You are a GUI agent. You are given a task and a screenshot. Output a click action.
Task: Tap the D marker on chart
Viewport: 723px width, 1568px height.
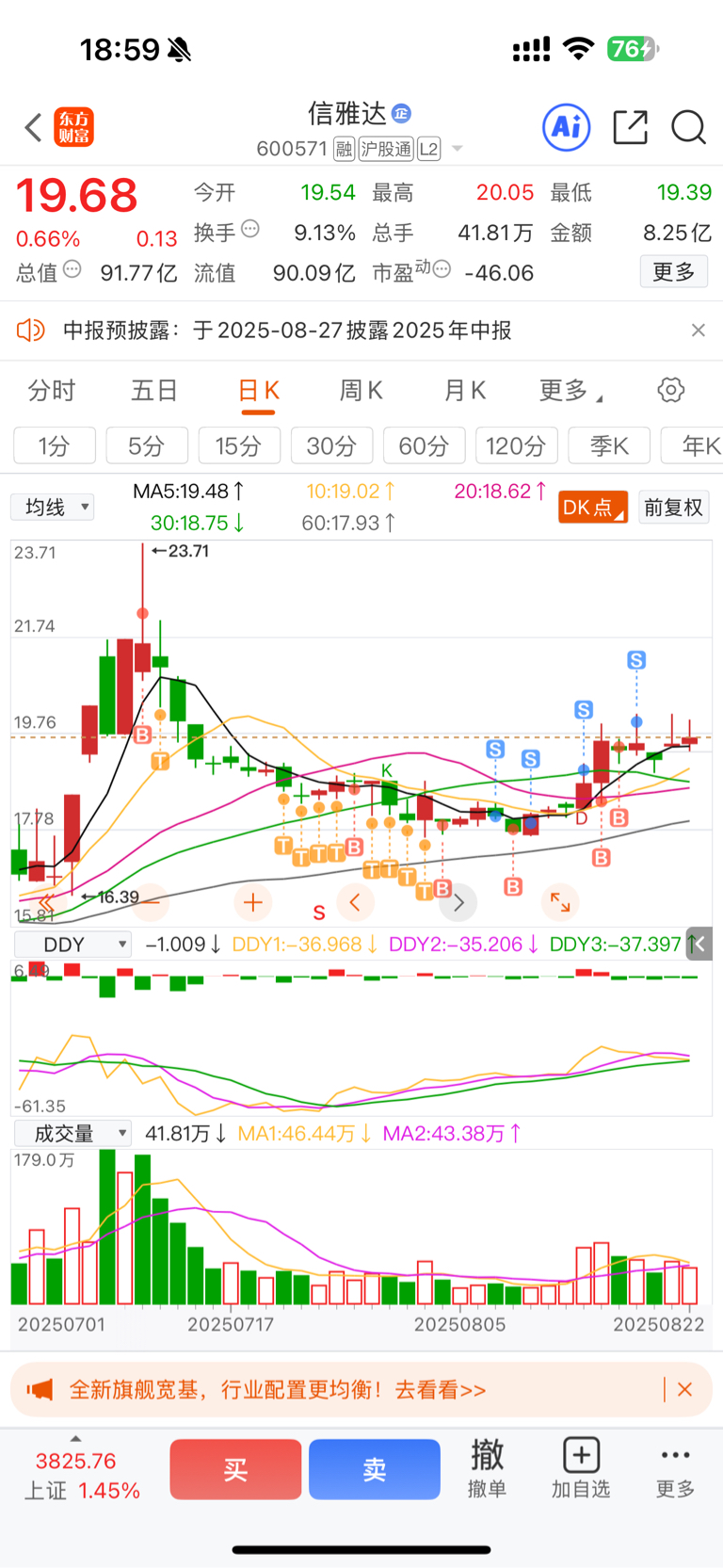tap(582, 818)
